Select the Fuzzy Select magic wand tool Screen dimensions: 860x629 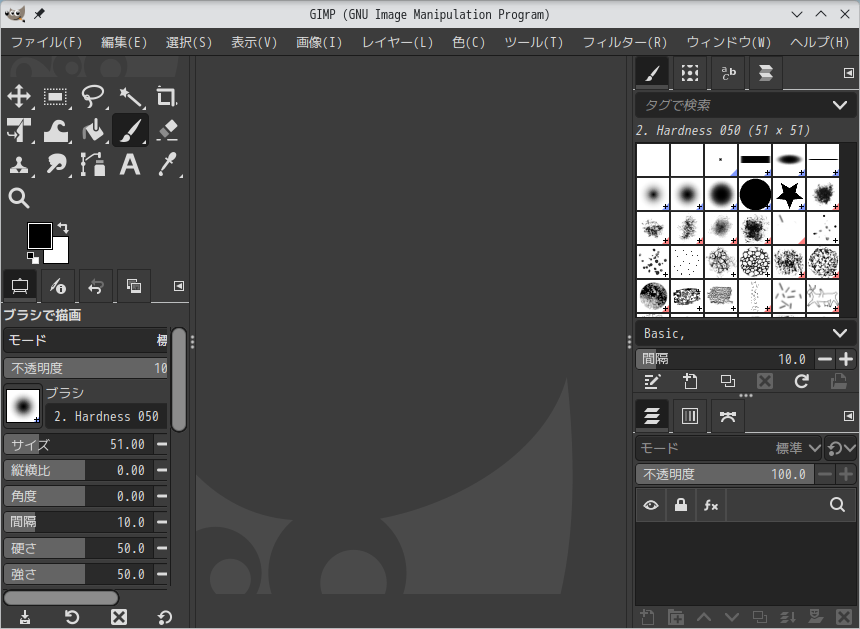[x=130, y=97]
